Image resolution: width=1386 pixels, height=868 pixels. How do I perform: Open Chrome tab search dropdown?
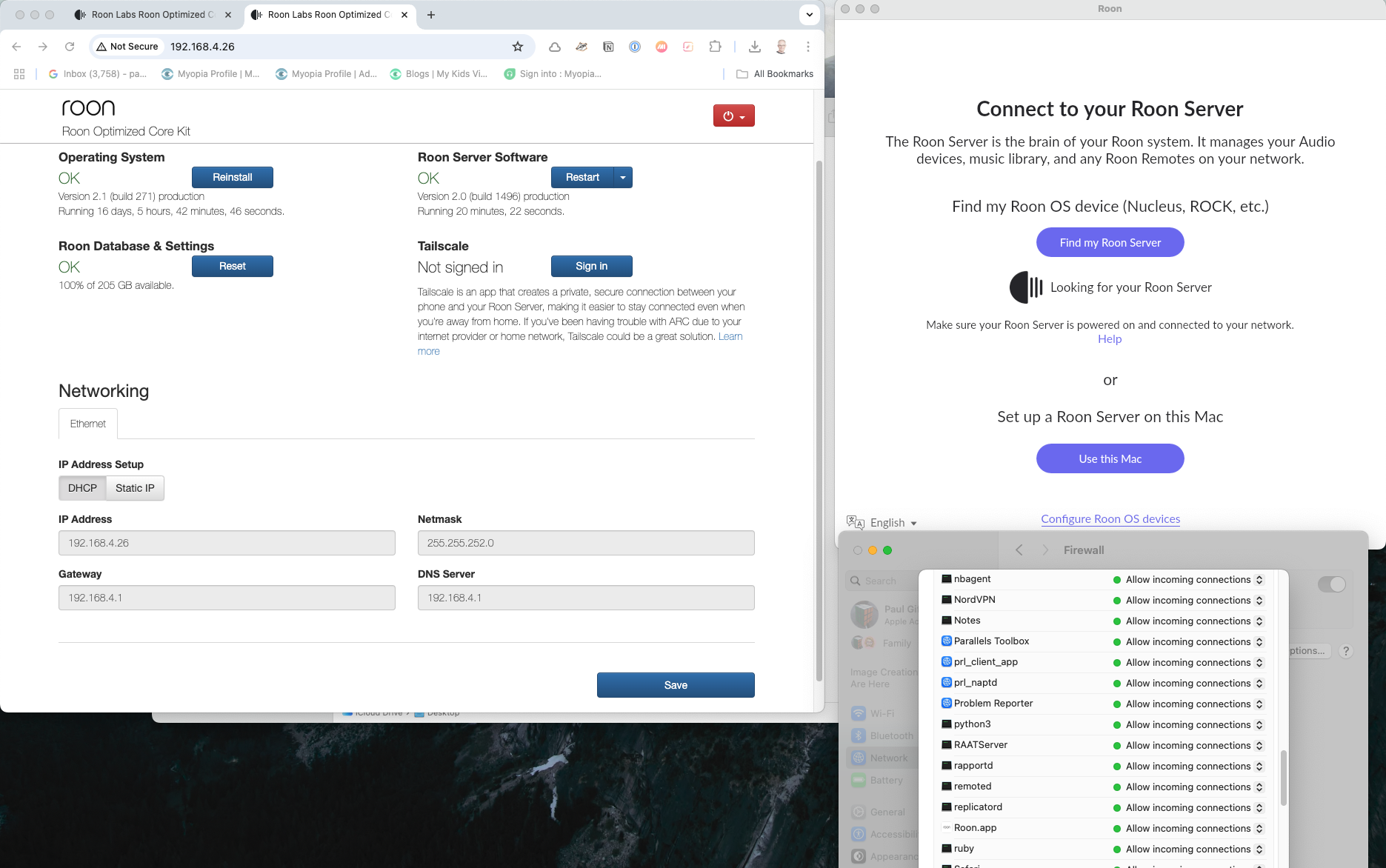click(809, 15)
